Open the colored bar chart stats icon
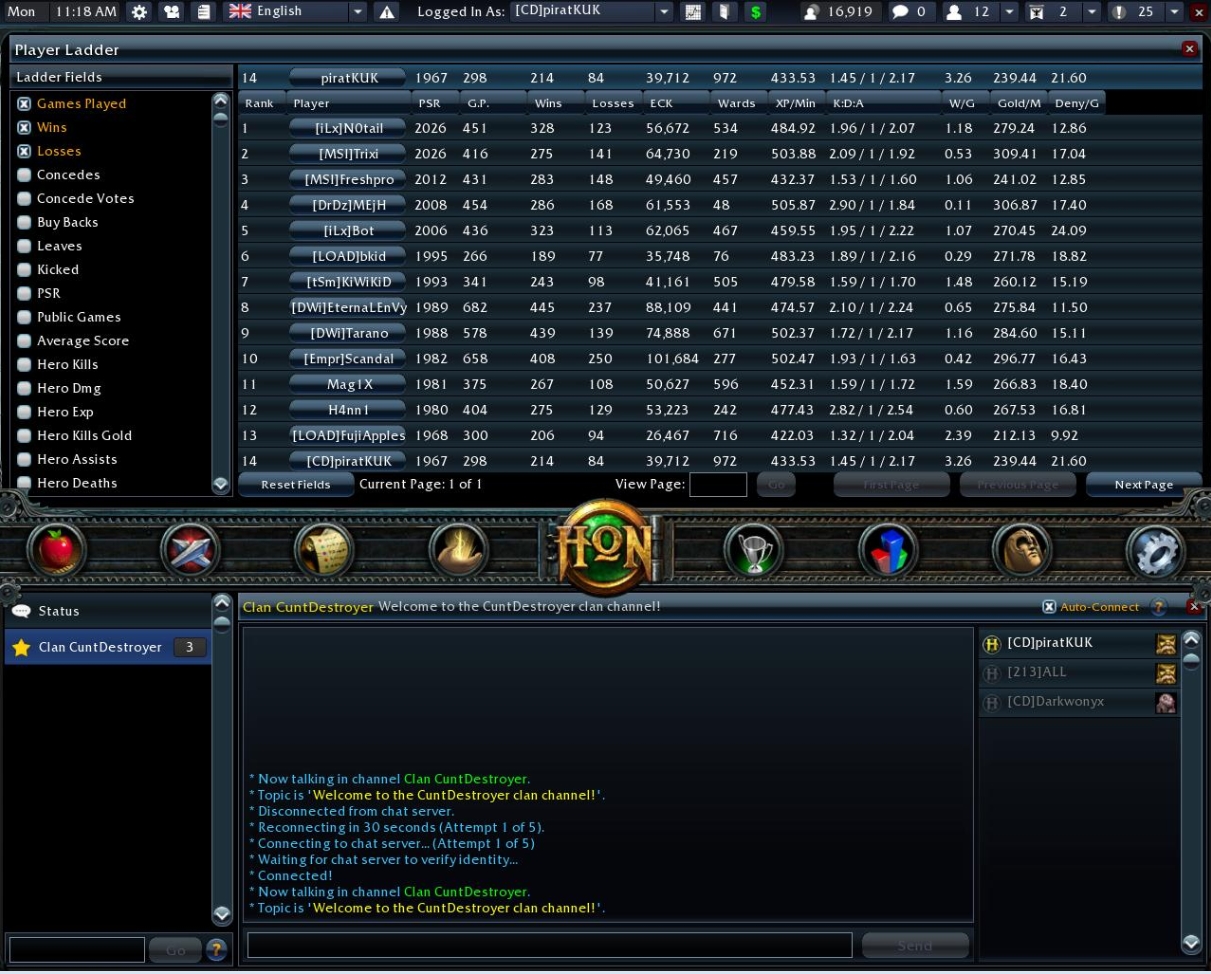Image resolution: width=1211 pixels, height=974 pixels. coord(888,550)
